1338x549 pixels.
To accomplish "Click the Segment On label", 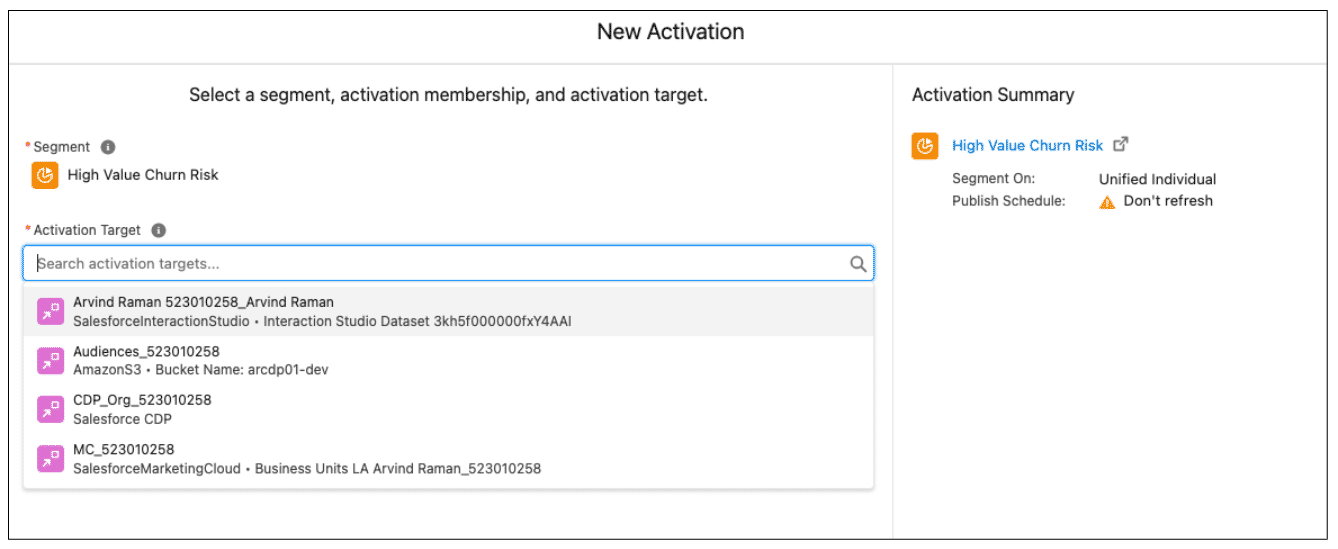I will 993,179.
